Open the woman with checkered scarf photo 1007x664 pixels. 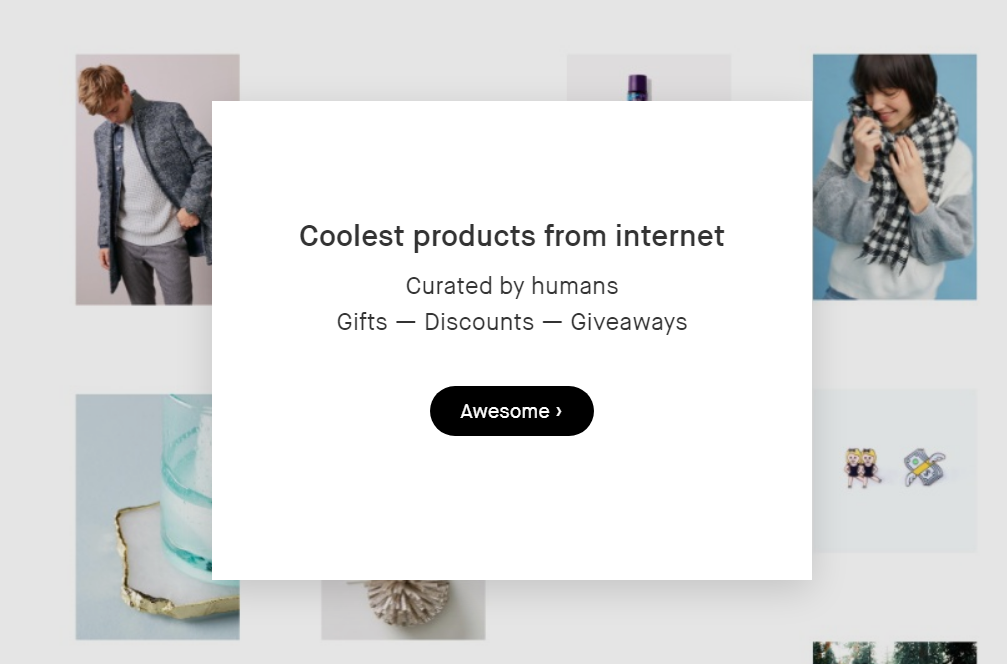895,177
